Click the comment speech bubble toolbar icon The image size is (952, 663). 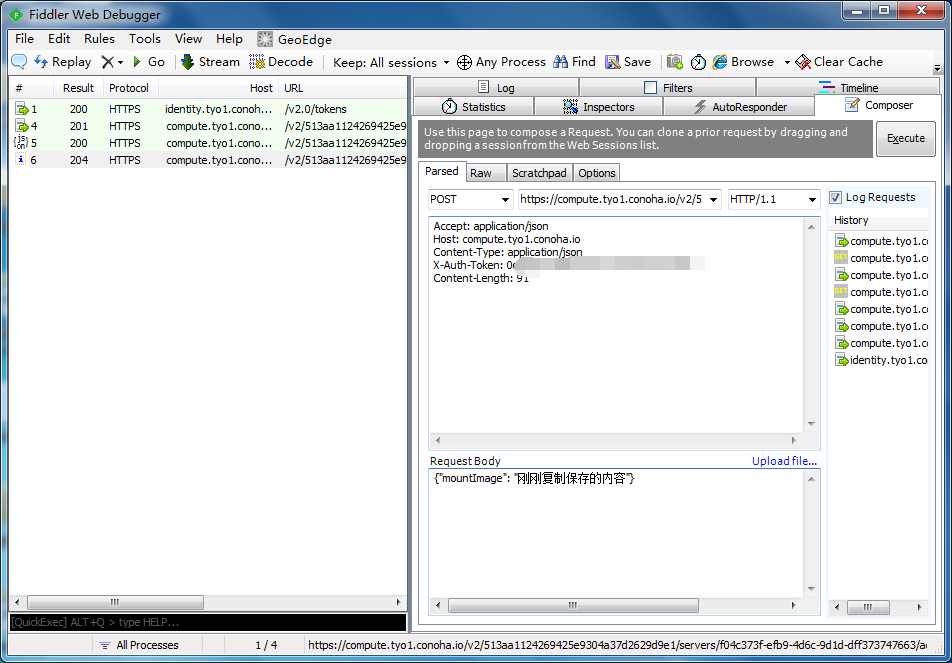pyautogui.click(x=19, y=62)
